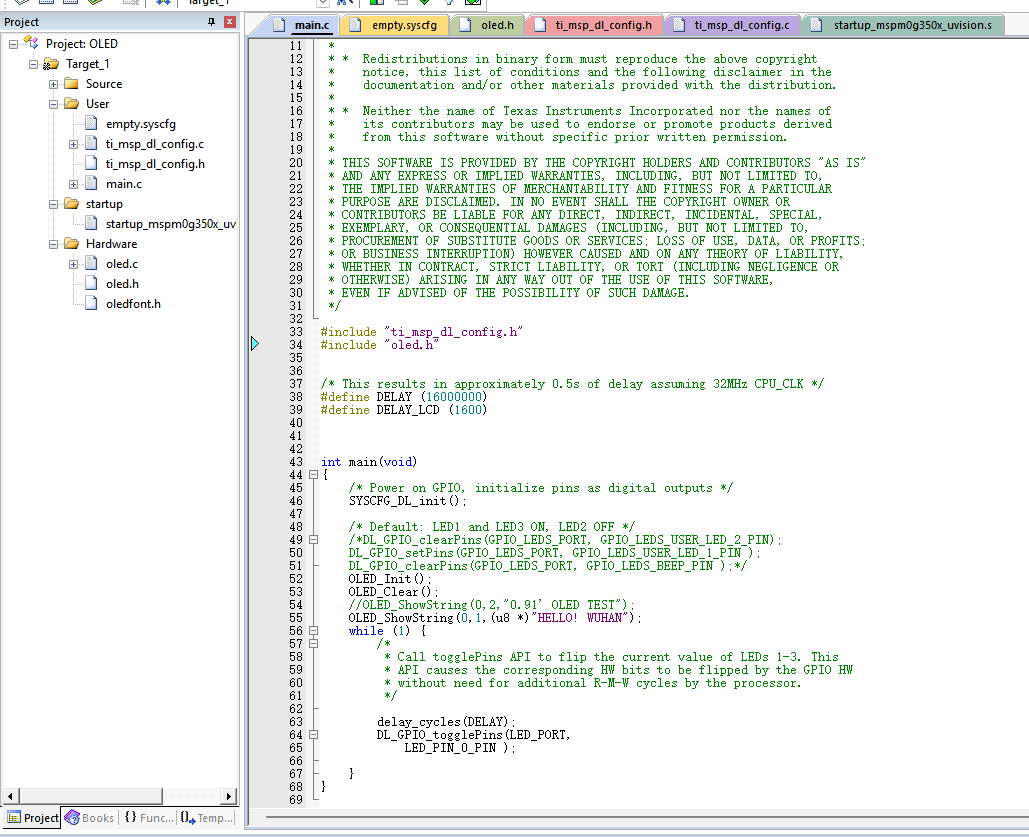Select oledfont.h in the project tree
Image resolution: width=1029 pixels, height=837 pixels.
pyautogui.click(x=133, y=304)
